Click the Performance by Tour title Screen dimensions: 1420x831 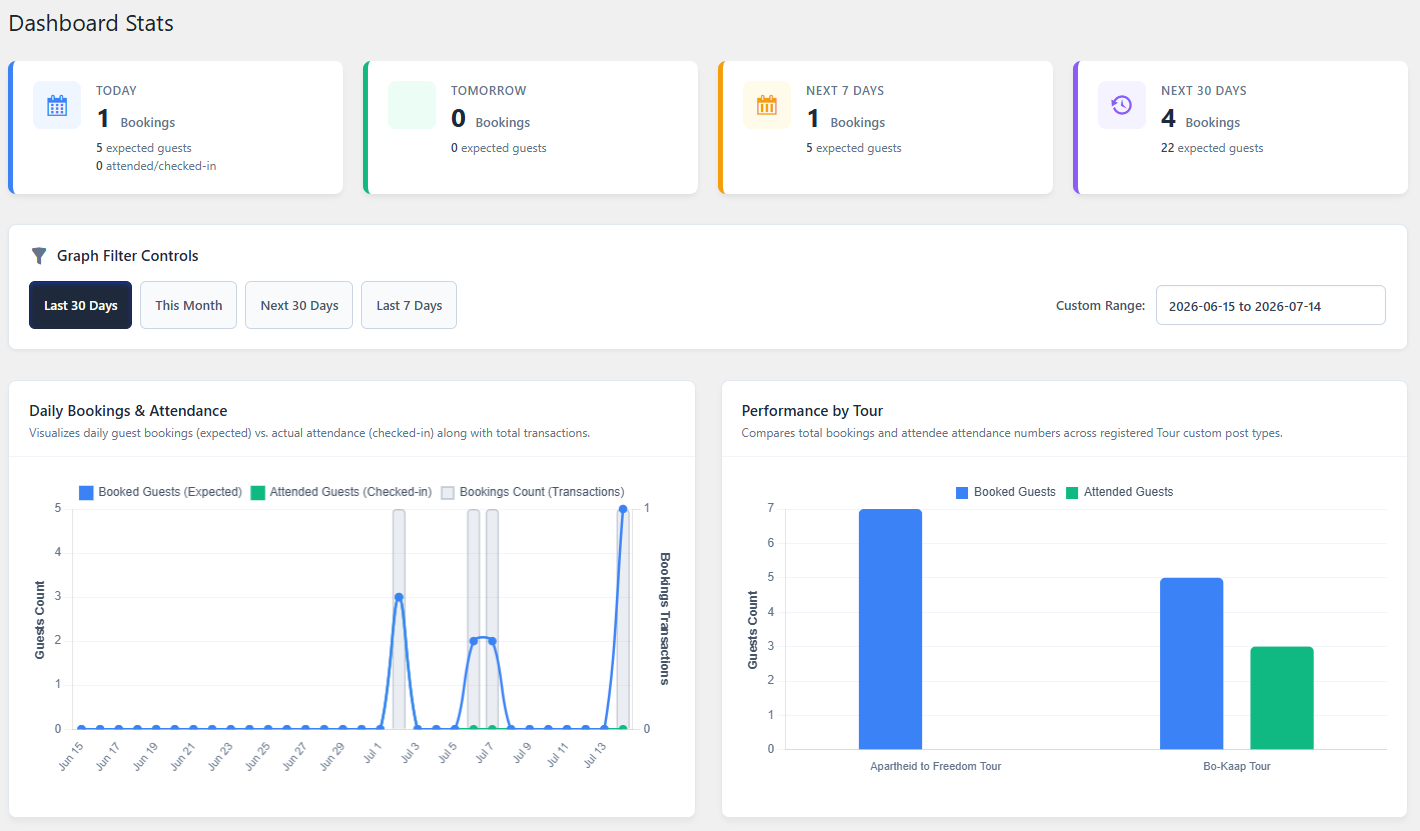812,411
